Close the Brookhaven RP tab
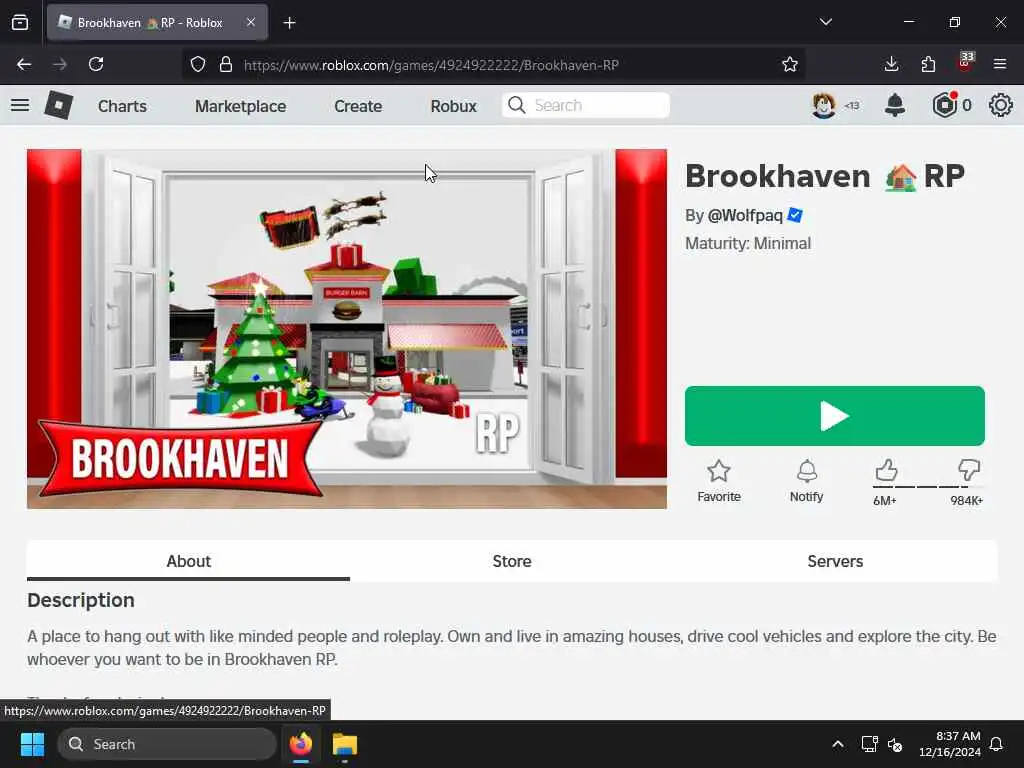Screen dimensions: 1024x768 click(251, 22)
